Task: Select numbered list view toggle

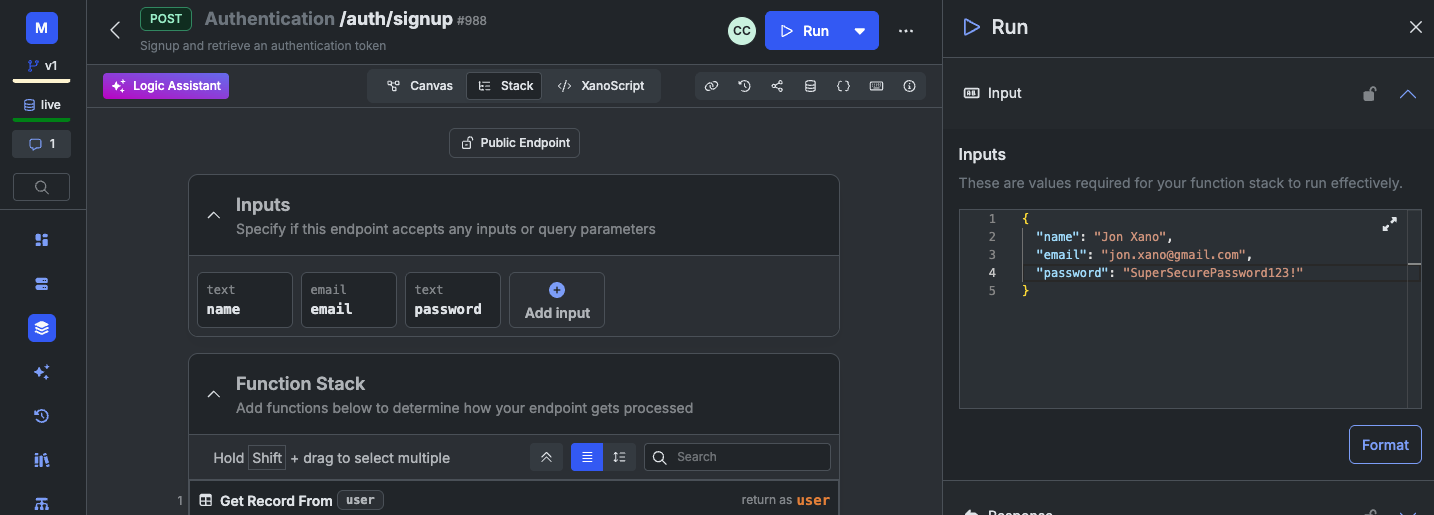Action: tap(619, 457)
